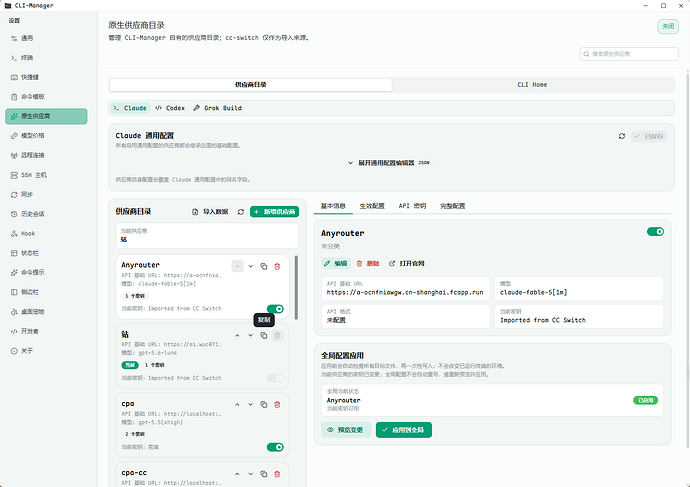
Task: Select the Grok Build tab
Action: coord(217,108)
